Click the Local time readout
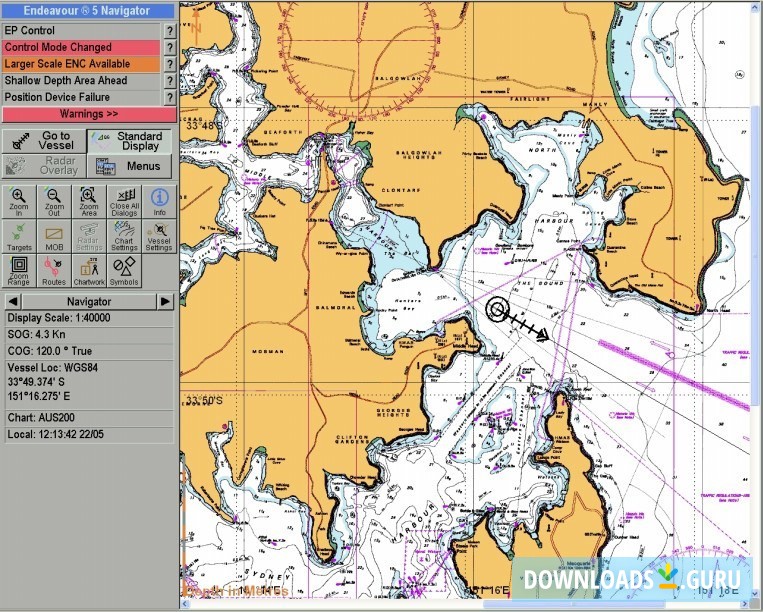The height and width of the screenshot is (612, 763). tap(89, 434)
